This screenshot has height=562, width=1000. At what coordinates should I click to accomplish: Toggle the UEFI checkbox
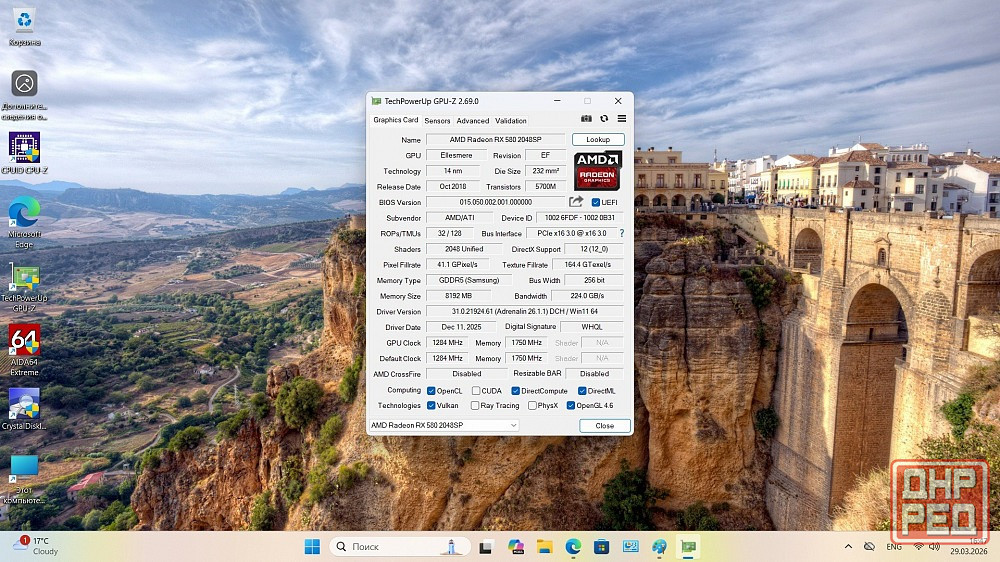pyautogui.click(x=596, y=202)
